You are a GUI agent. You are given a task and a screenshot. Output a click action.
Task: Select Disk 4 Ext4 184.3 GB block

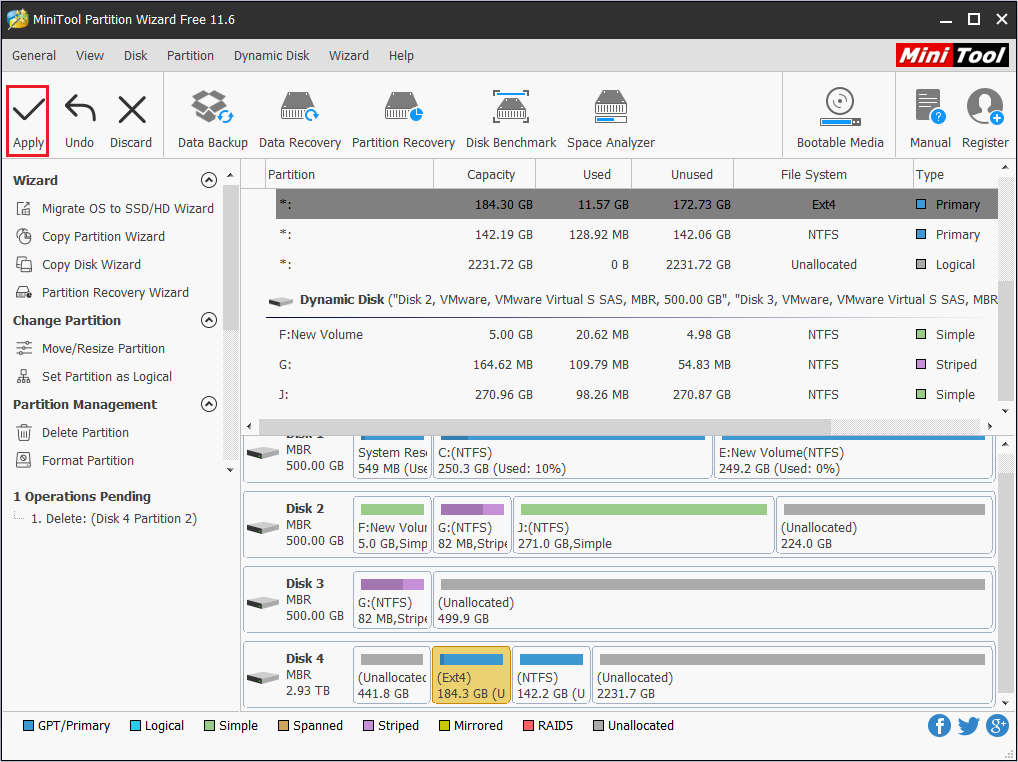[471, 674]
